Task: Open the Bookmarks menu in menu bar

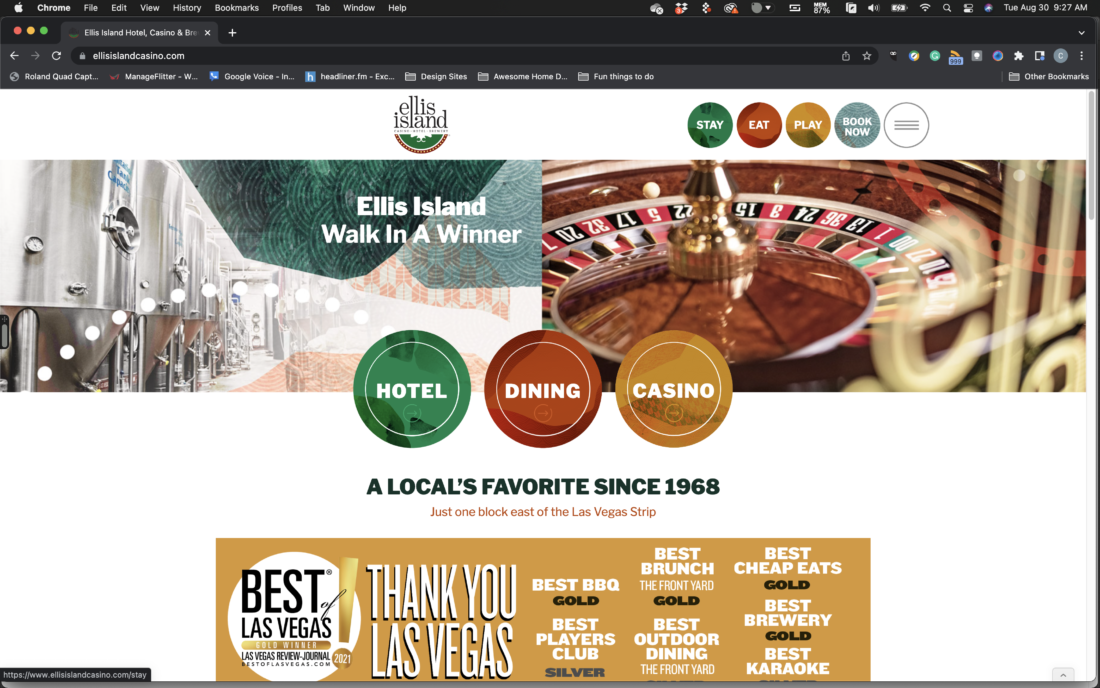Action: point(237,8)
